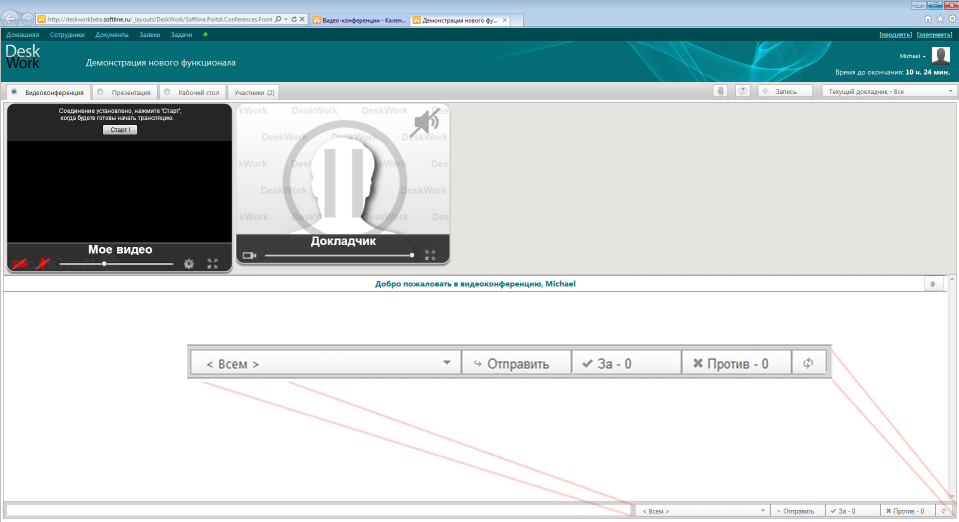Open settings gear in Мое видео

click(x=189, y=264)
